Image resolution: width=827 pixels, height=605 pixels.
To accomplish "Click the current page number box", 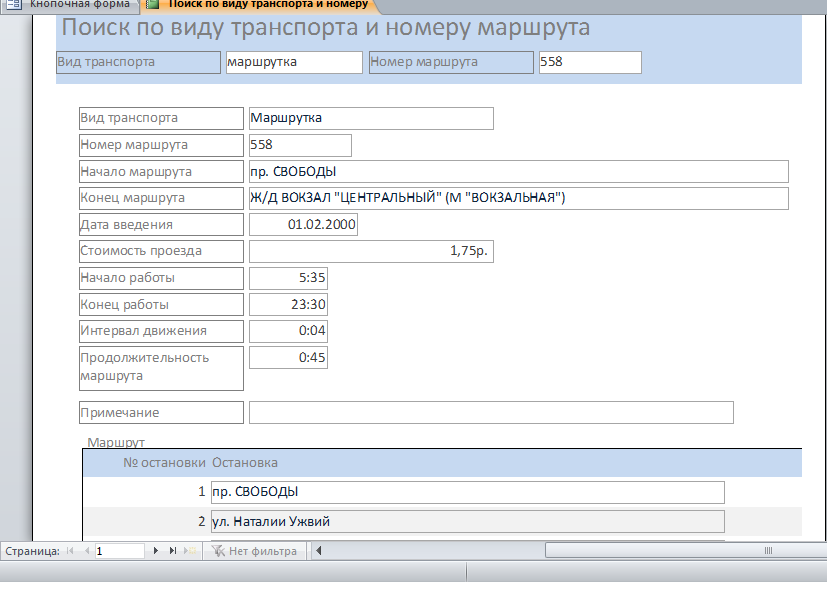I will 119,551.
